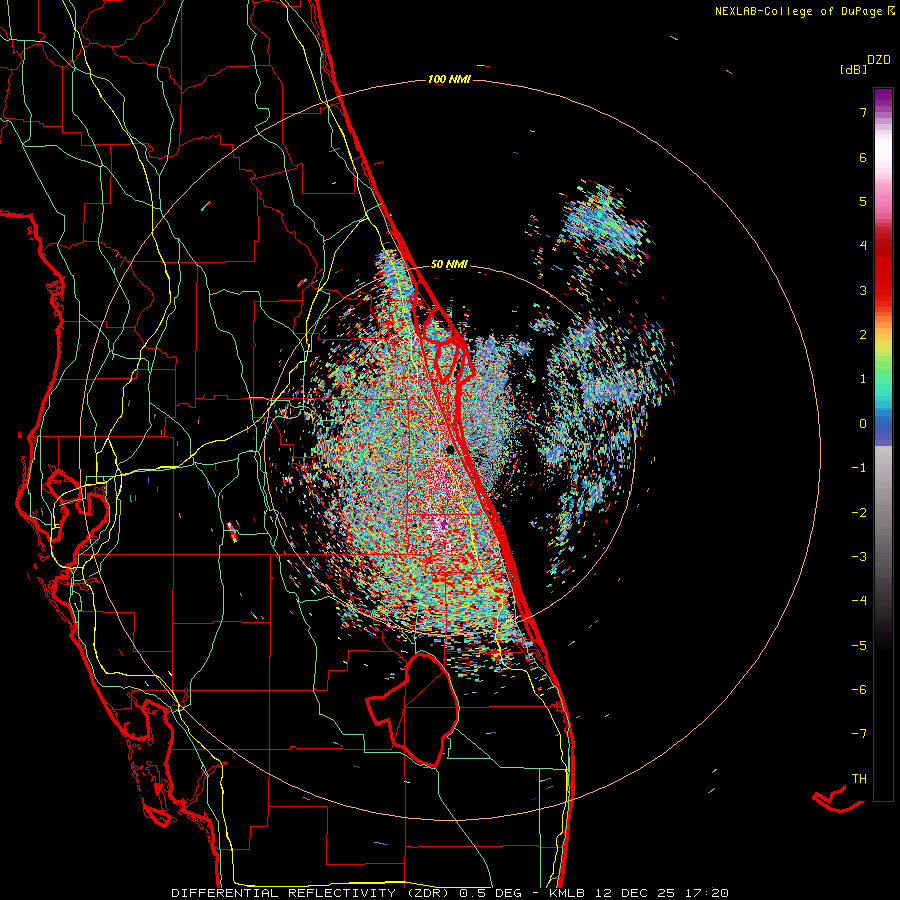Viewport: 900px width, 900px height.
Task: Click the 17:20 timestamp
Action: pyautogui.click(x=707, y=893)
